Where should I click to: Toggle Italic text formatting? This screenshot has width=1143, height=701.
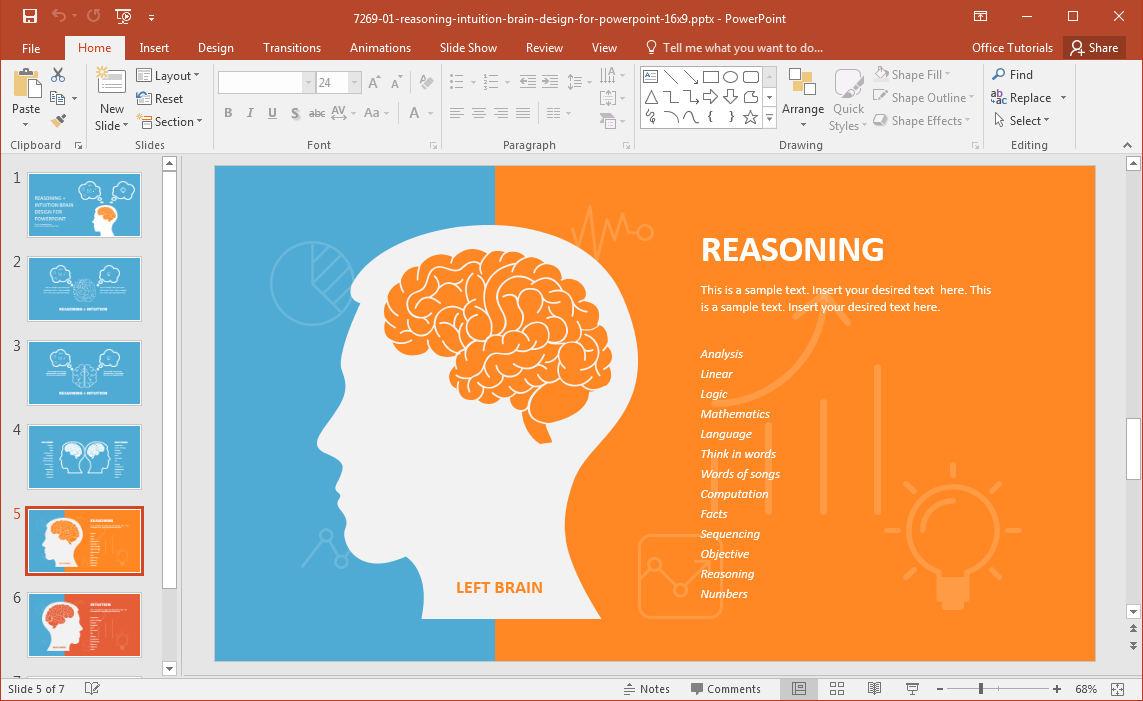point(250,113)
